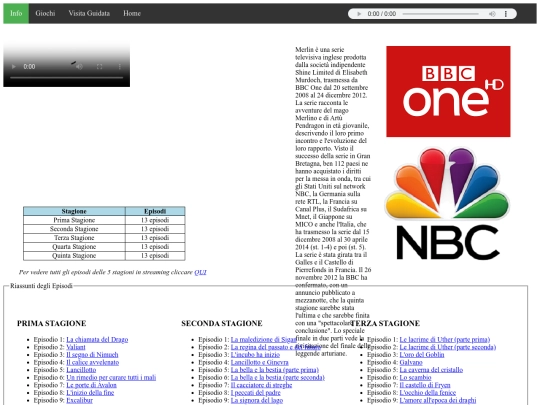Click the audio player progress slider
The image size is (540, 405).
pos(440,14)
